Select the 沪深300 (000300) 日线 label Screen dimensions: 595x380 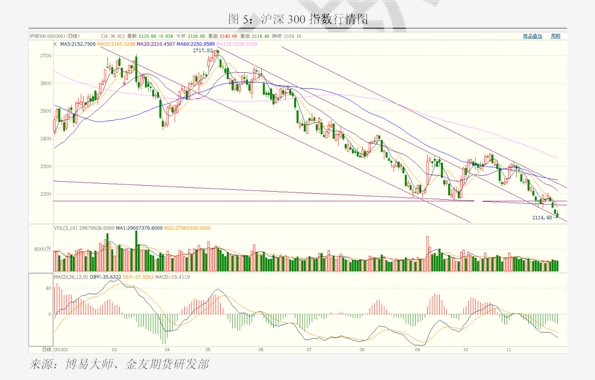(55, 36)
